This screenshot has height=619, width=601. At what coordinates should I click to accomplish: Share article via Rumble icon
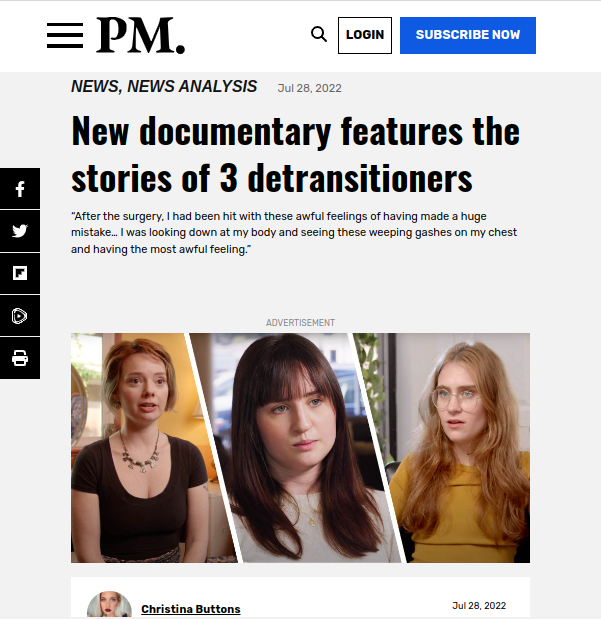pos(20,316)
